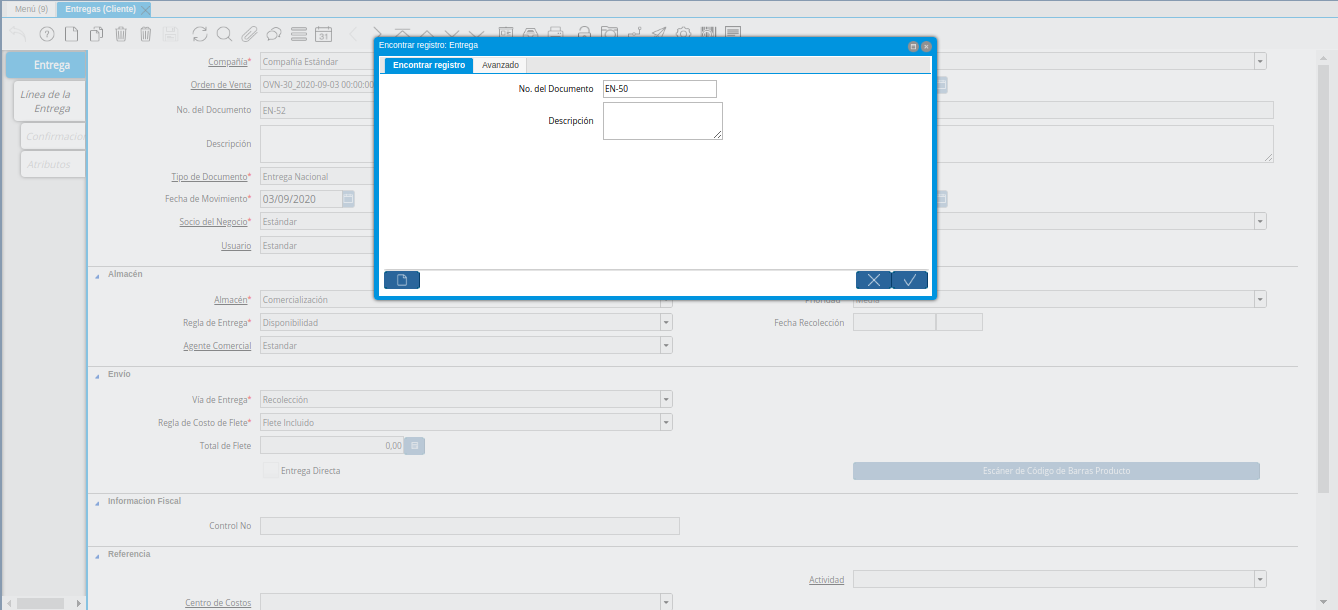Viewport: 1338px width, 610px height.
Task: Collapse the Referencia section
Action: pos(97,555)
